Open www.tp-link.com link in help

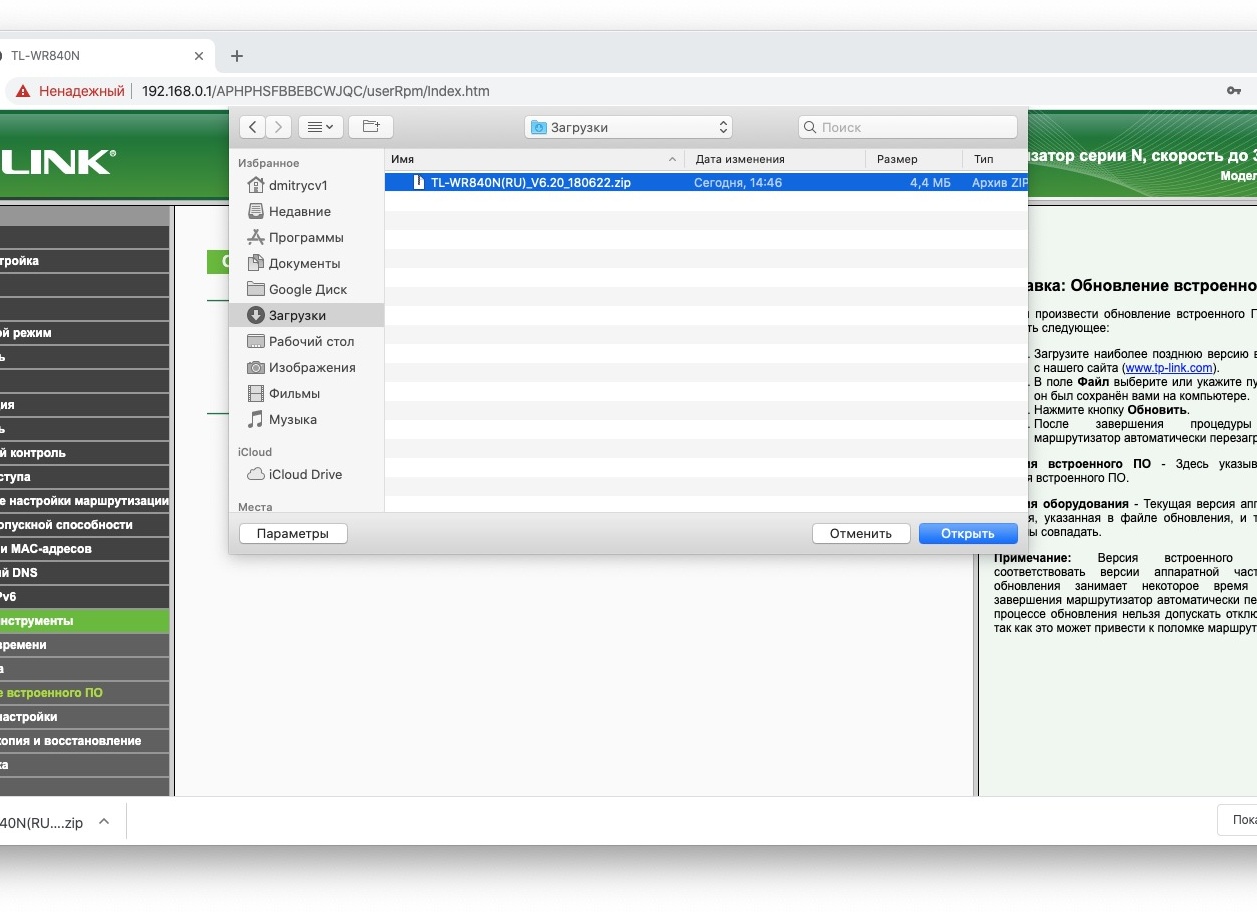tap(1169, 368)
